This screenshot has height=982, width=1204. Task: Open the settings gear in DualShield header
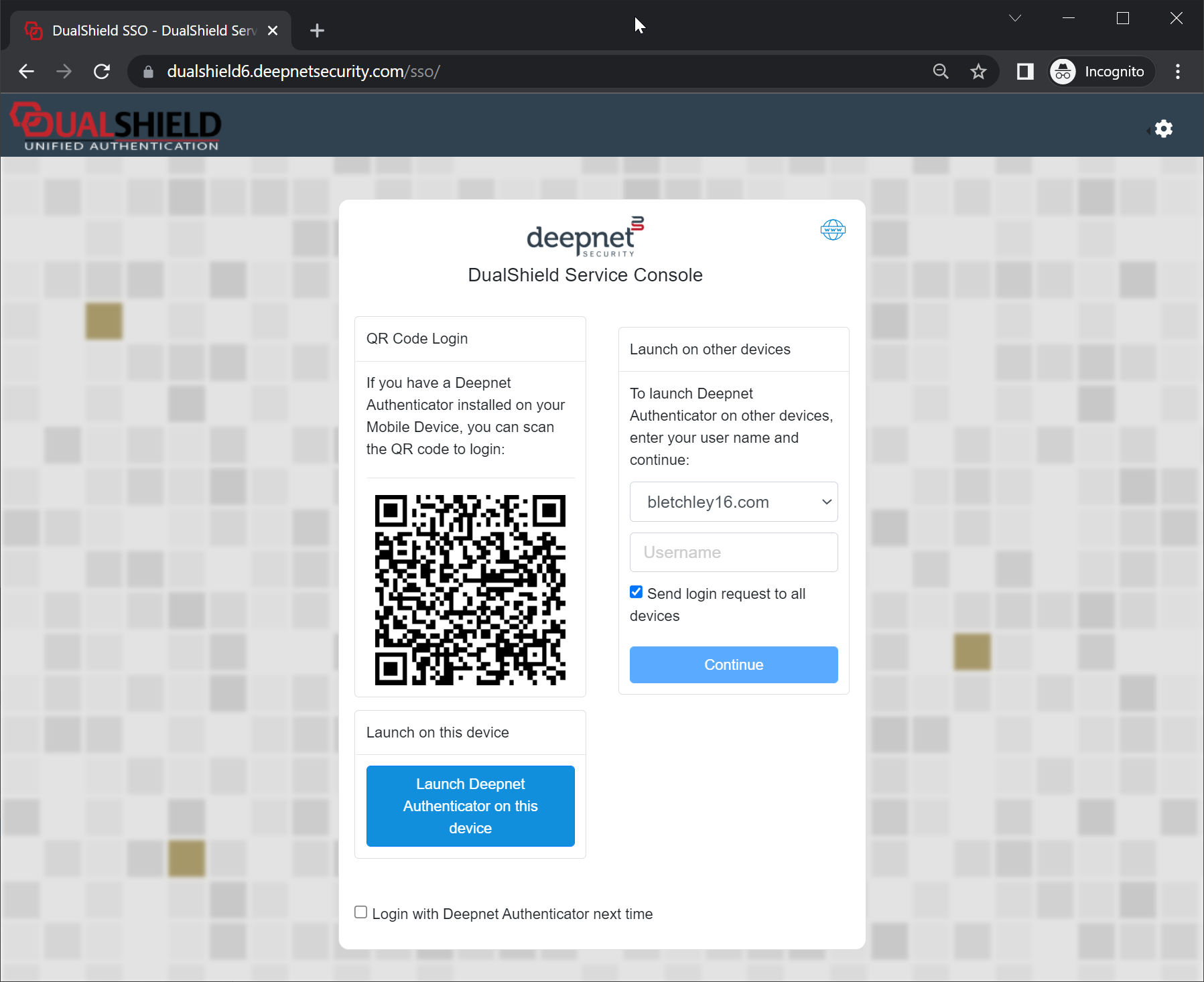tap(1164, 129)
